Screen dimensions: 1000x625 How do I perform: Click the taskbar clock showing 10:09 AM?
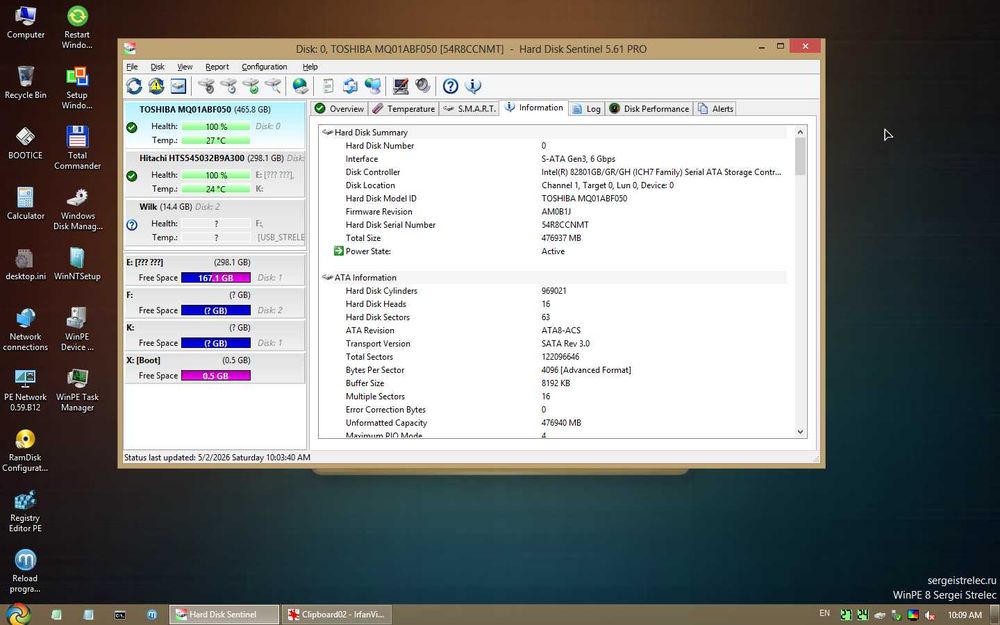[964, 615]
